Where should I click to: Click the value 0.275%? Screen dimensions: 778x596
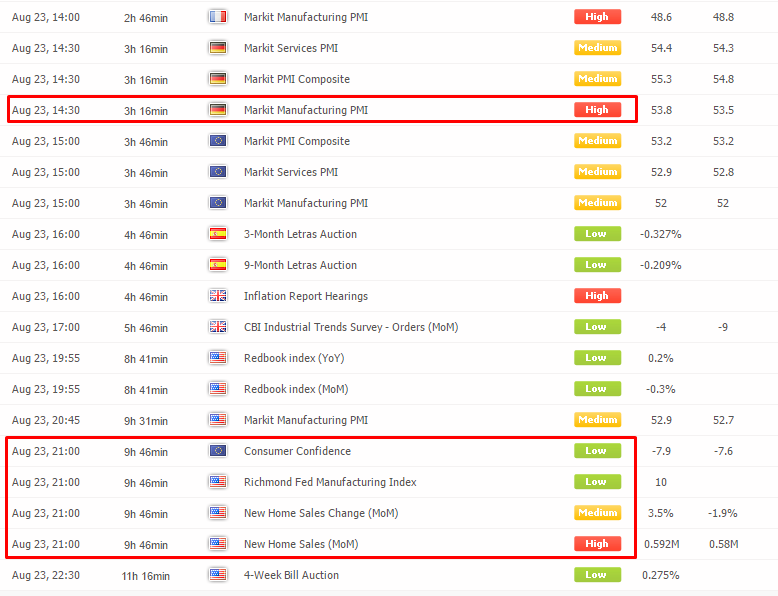660,575
